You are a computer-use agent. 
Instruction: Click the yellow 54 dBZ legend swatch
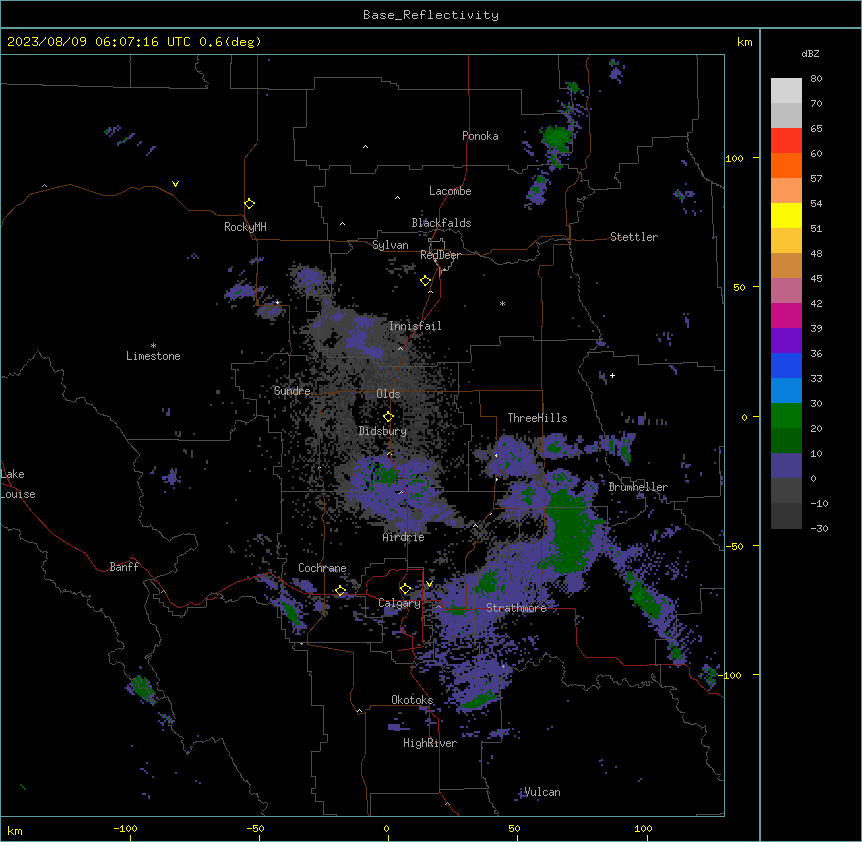[x=786, y=215]
